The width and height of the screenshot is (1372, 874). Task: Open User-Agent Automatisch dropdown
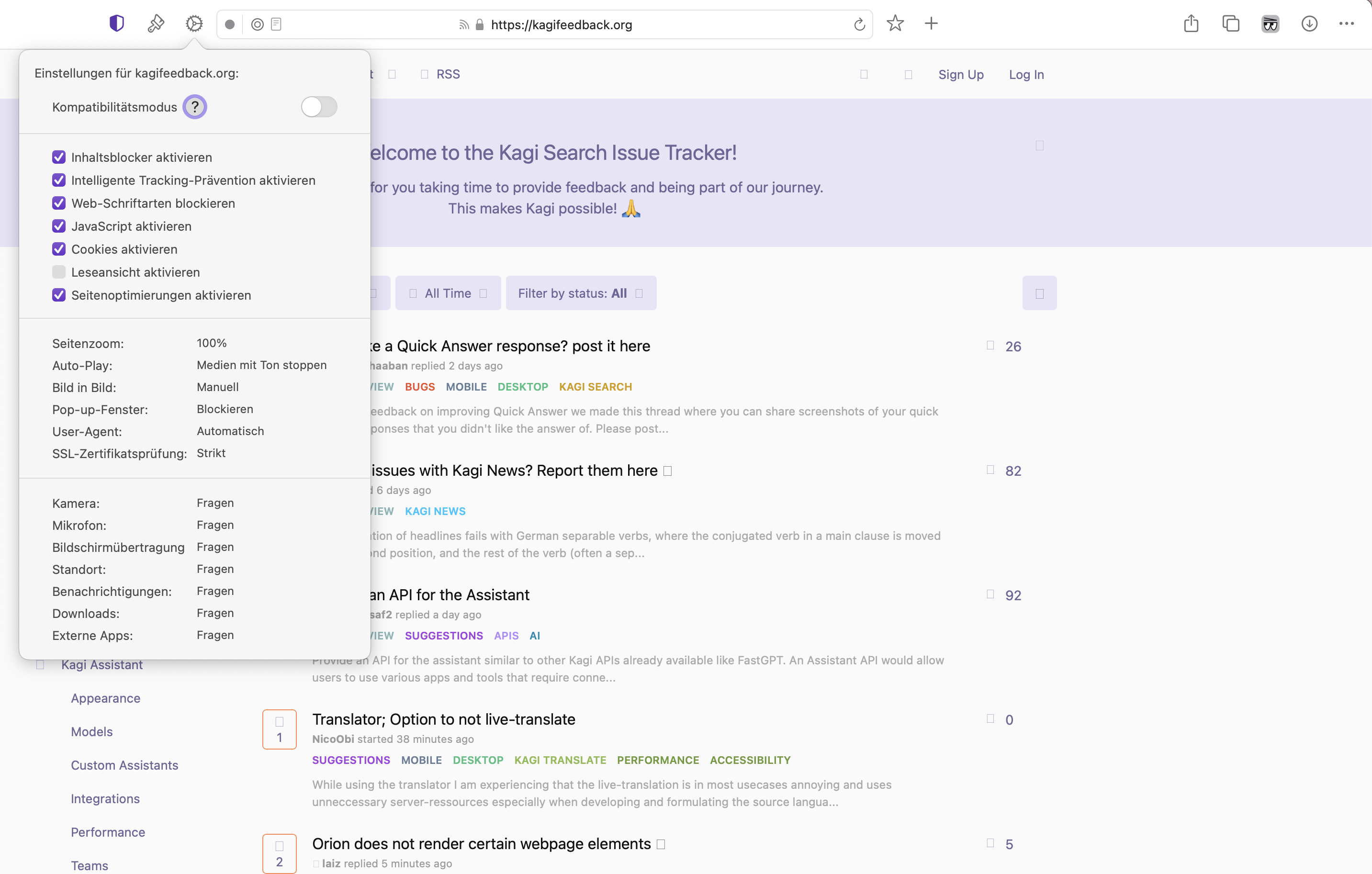[x=230, y=431]
